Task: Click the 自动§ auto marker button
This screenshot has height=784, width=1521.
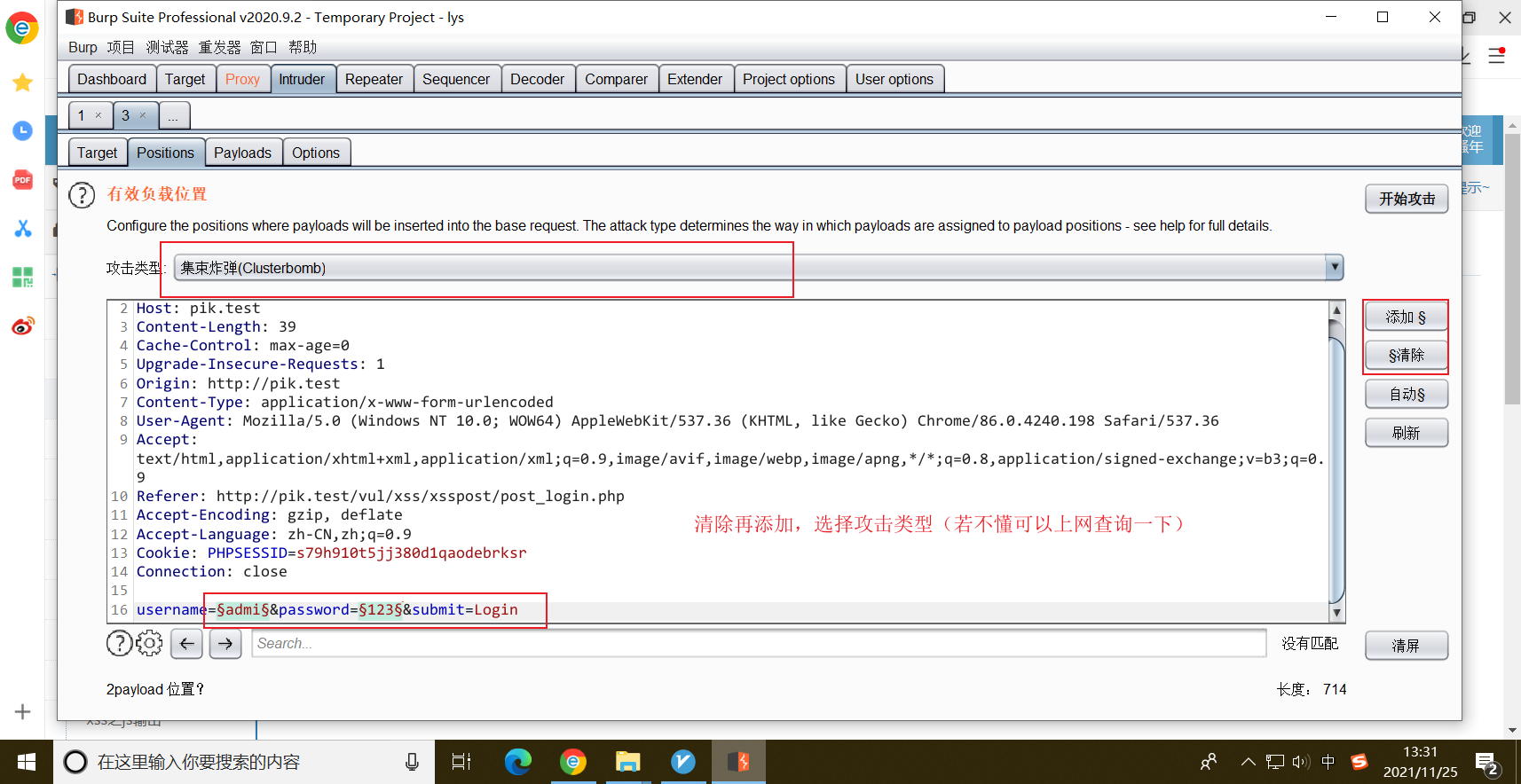Action: click(1407, 394)
